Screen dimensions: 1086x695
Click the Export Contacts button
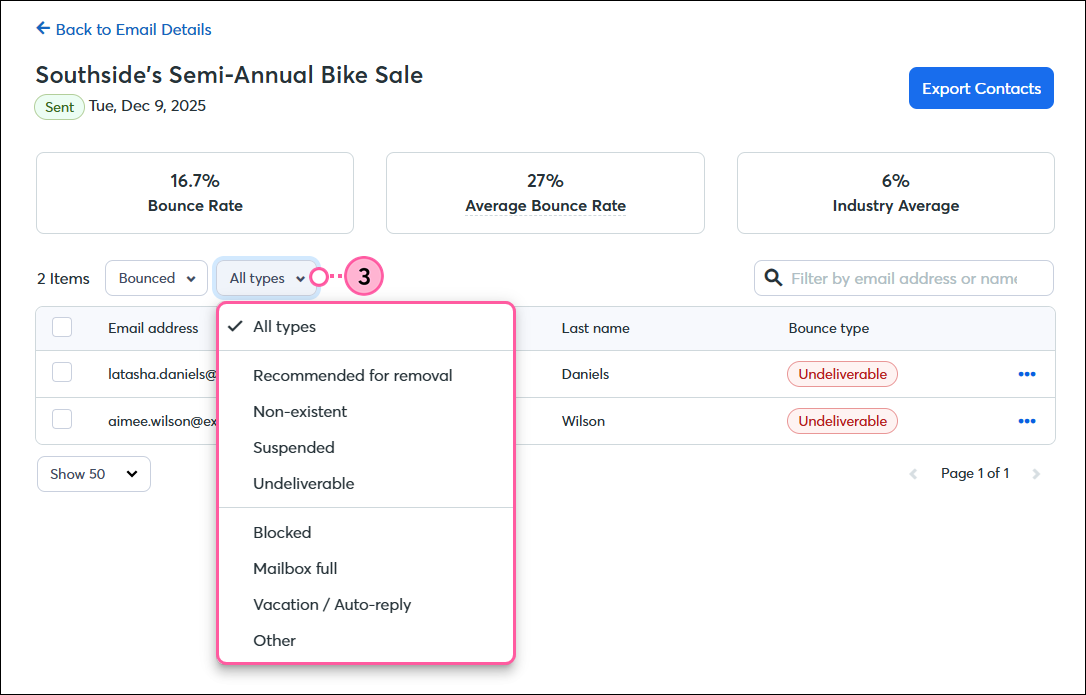980,88
